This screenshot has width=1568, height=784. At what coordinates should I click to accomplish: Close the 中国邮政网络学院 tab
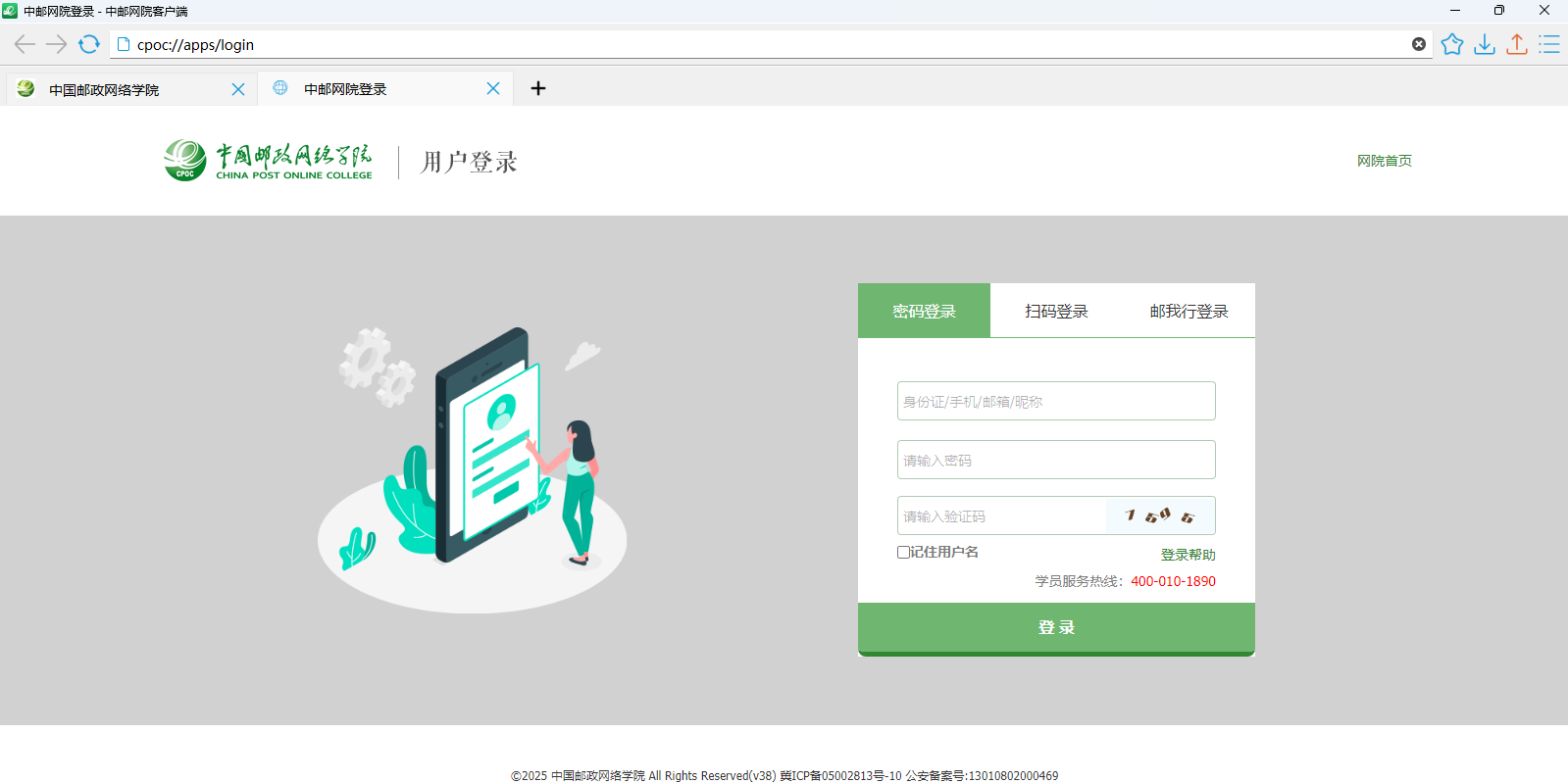click(238, 89)
